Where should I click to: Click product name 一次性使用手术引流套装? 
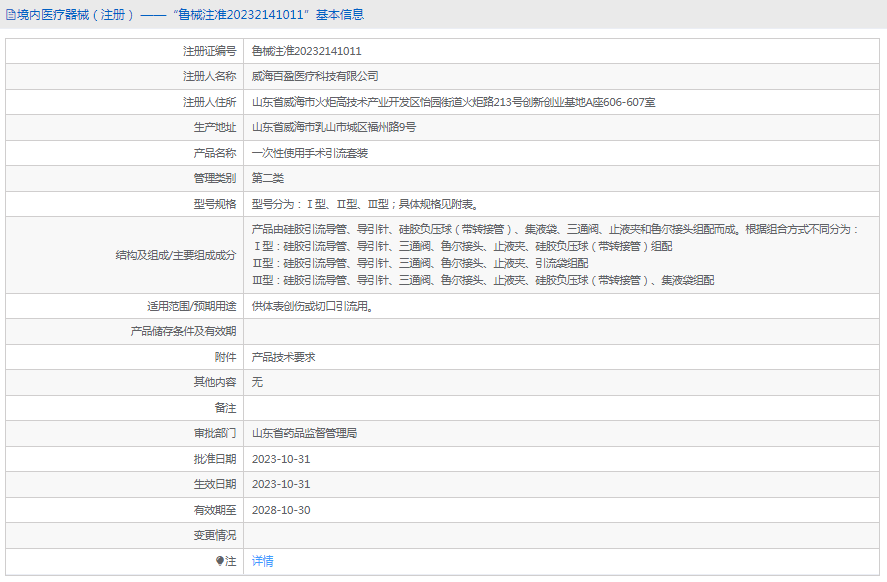(x=309, y=153)
